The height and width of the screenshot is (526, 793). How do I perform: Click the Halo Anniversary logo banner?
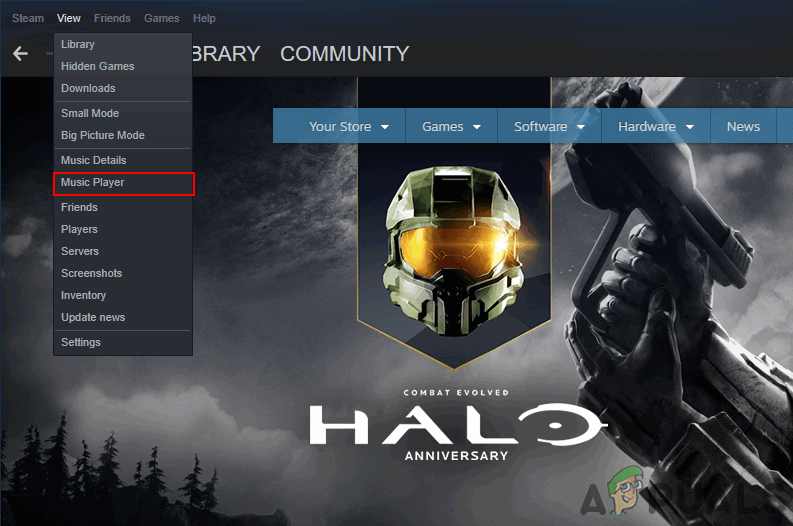click(457, 425)
